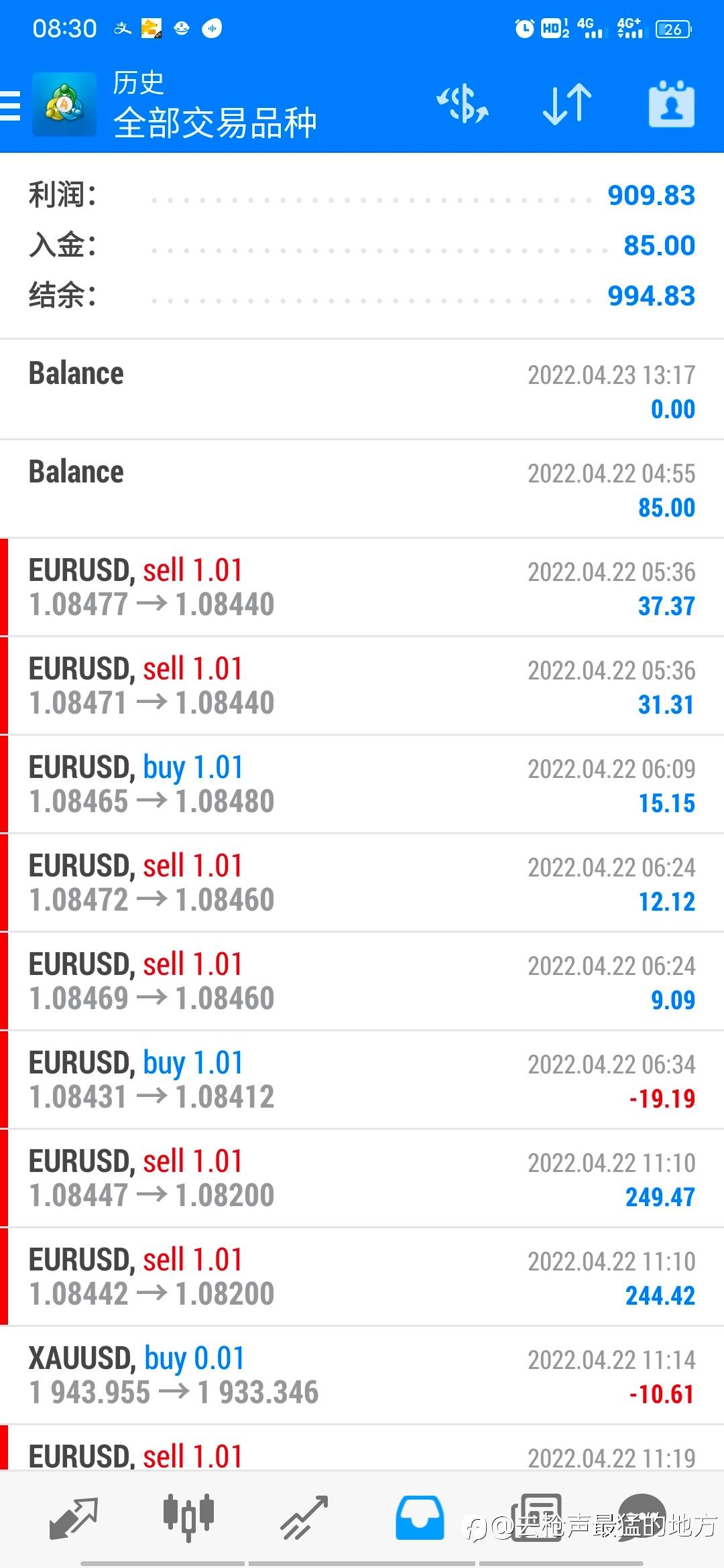
Task: Tap the 利润 profit summary row
Action: [x=362, y=196]
